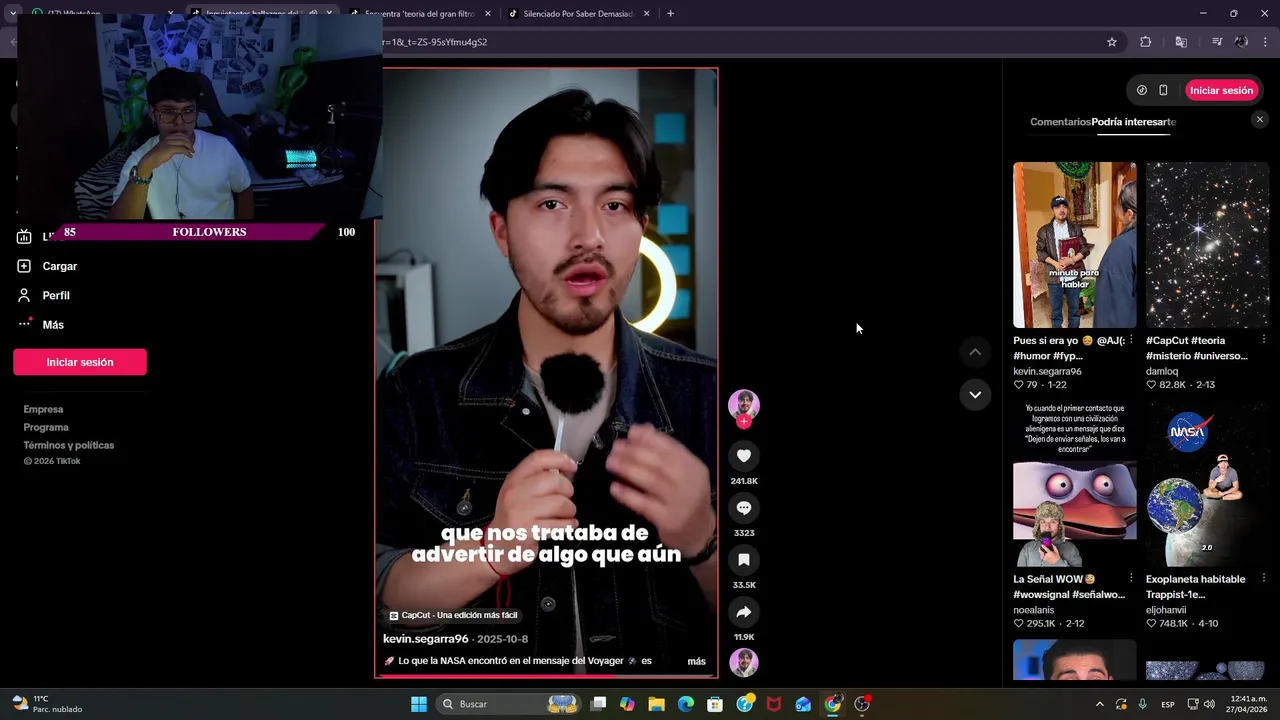1280x720 pixels.
Task: Open Microsoft Edge from taskbar
Action: (686, 704)
